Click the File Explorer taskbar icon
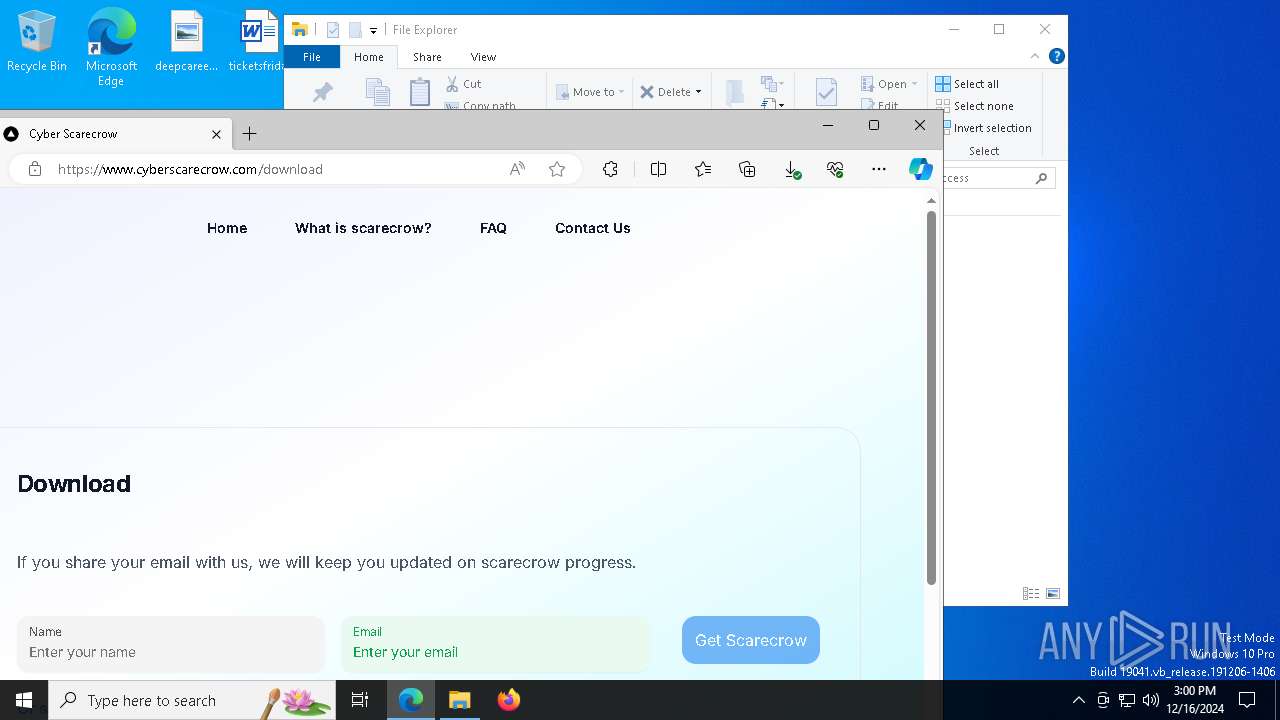 coord(460,700)
